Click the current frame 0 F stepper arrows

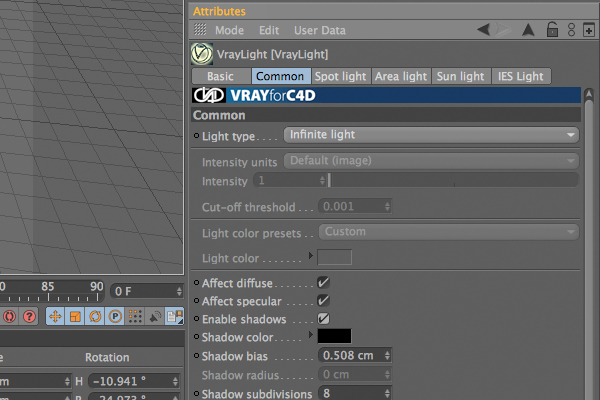coord(179,291)
